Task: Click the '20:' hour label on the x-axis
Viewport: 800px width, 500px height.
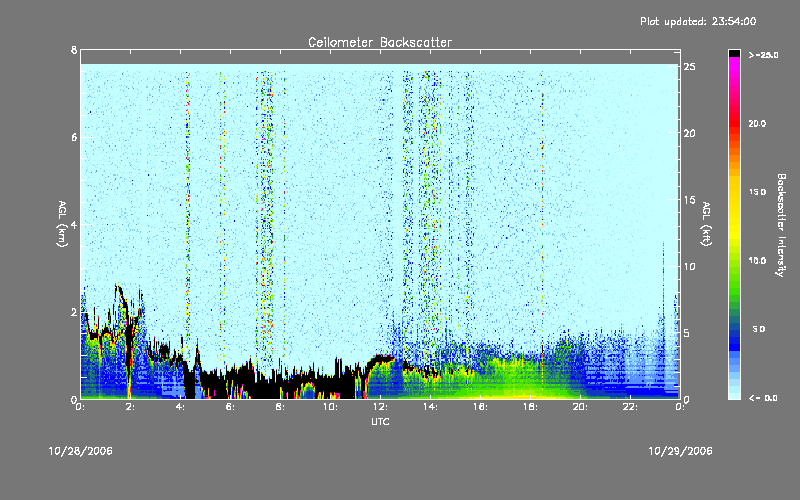Action: (x=580, y=407)
